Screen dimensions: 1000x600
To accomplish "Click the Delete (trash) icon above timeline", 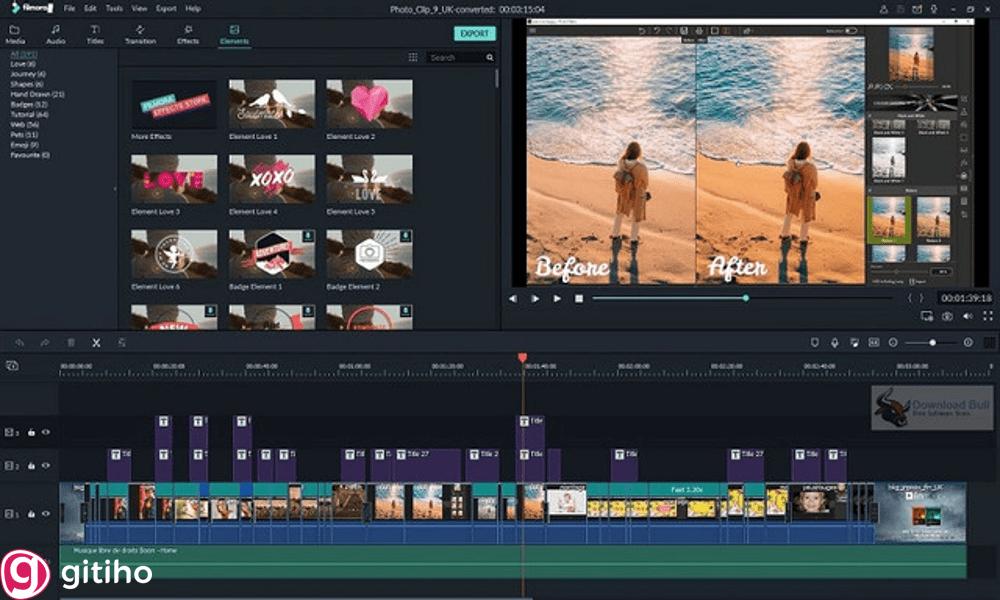I will click(71, 343).
